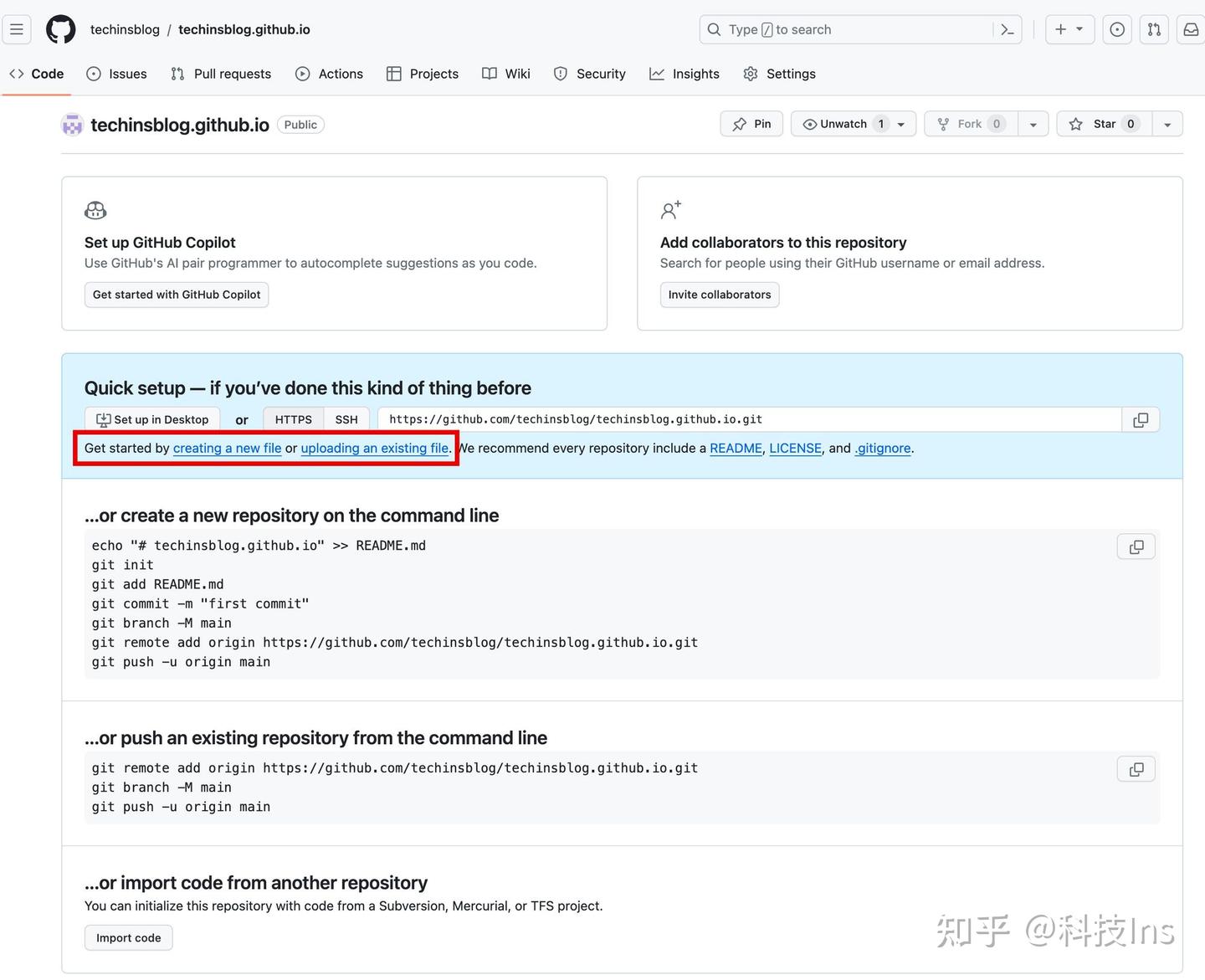
Task: Open the Code tab
Action: click(37, 74)
